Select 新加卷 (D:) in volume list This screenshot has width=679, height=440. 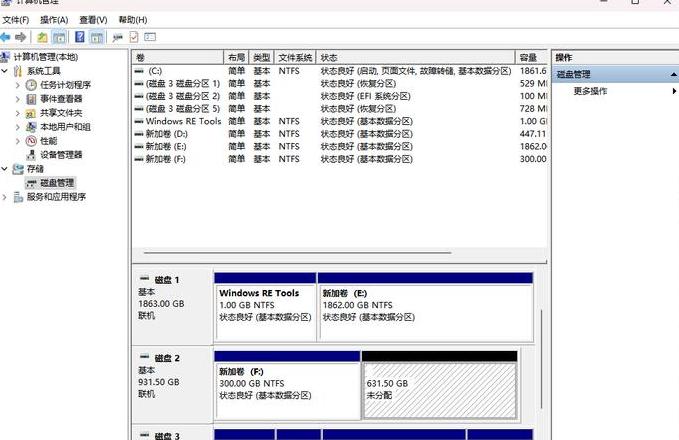click(340, 134)
